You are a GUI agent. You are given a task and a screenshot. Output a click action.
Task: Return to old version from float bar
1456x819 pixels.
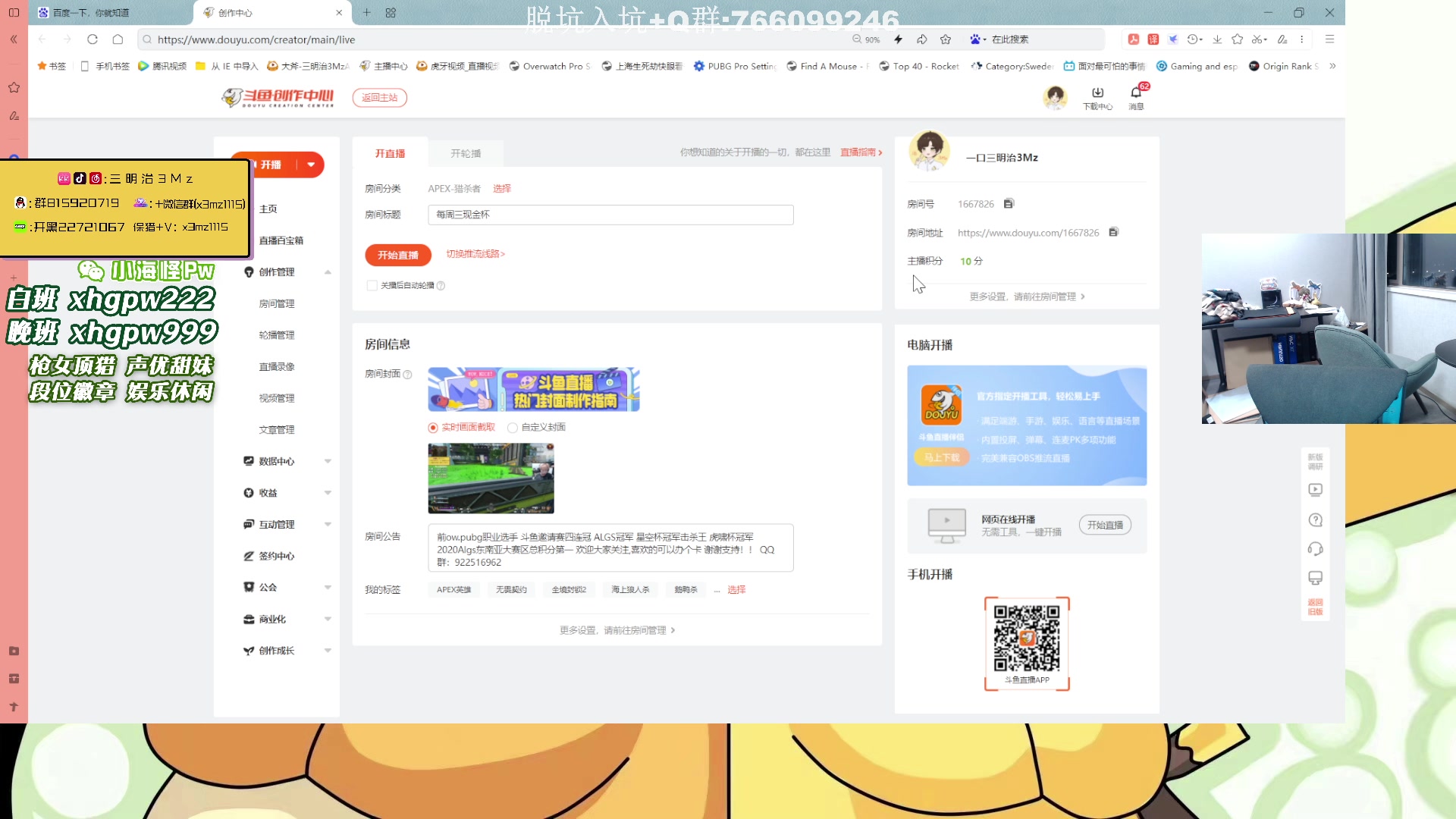pyautogui.click(x=1316, y=607)
